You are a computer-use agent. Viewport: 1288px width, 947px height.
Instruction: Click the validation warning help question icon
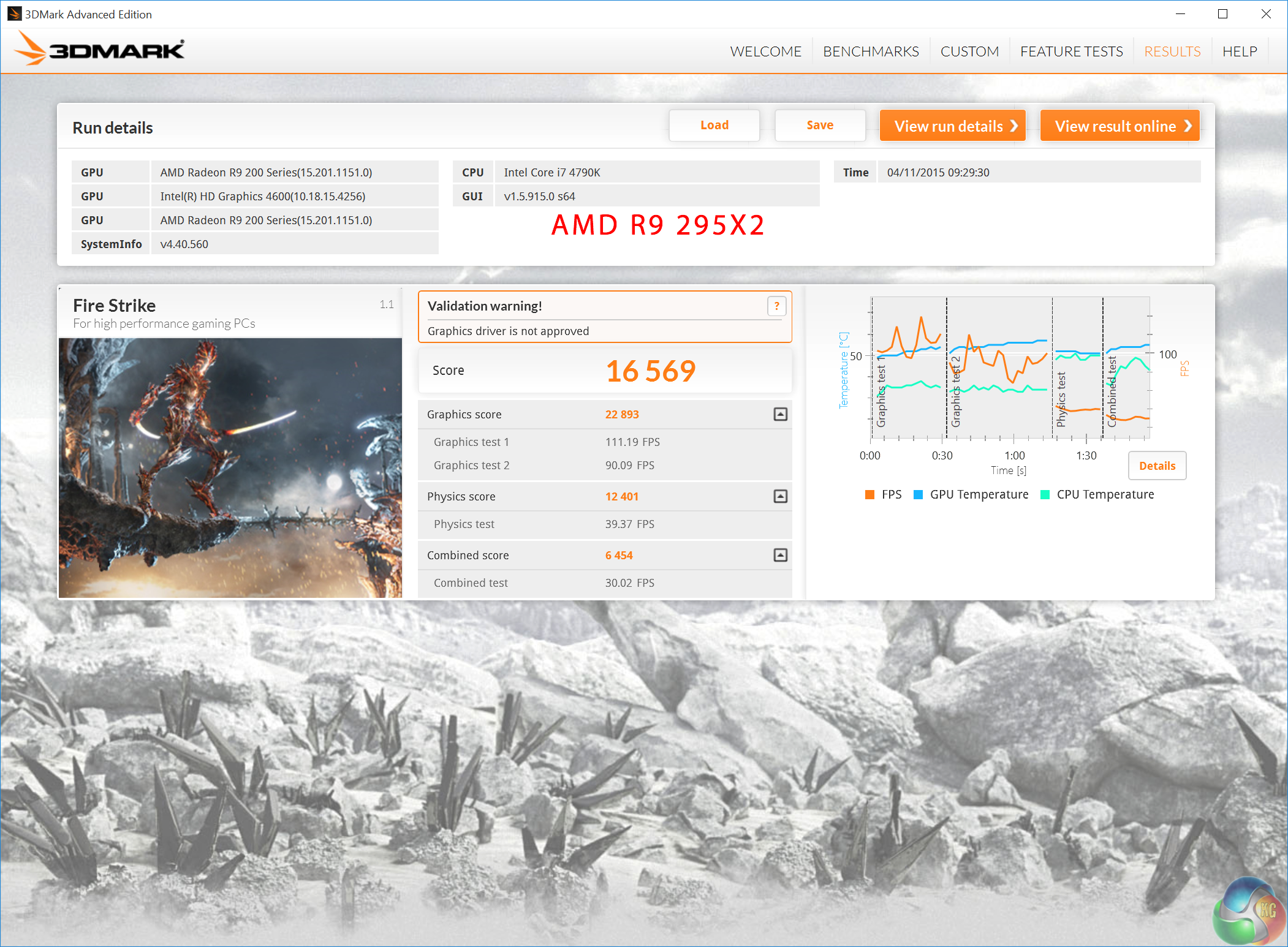[776, 306]
